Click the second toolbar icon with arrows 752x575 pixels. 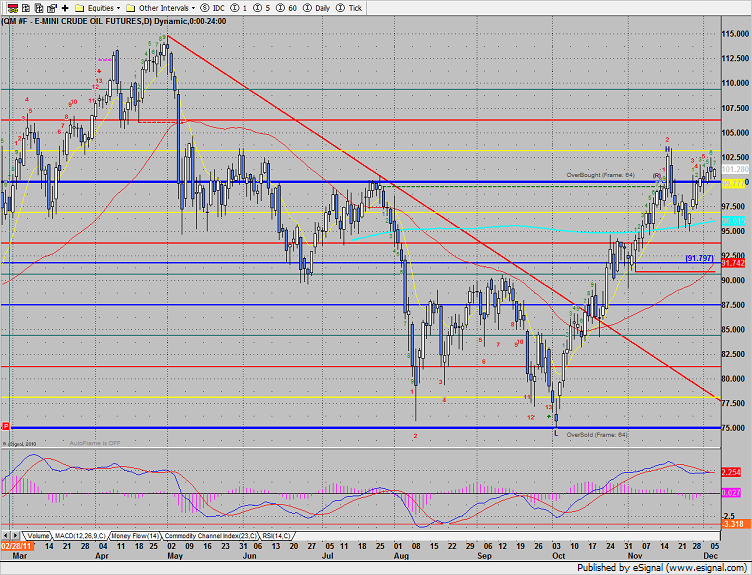coord(26,8)
